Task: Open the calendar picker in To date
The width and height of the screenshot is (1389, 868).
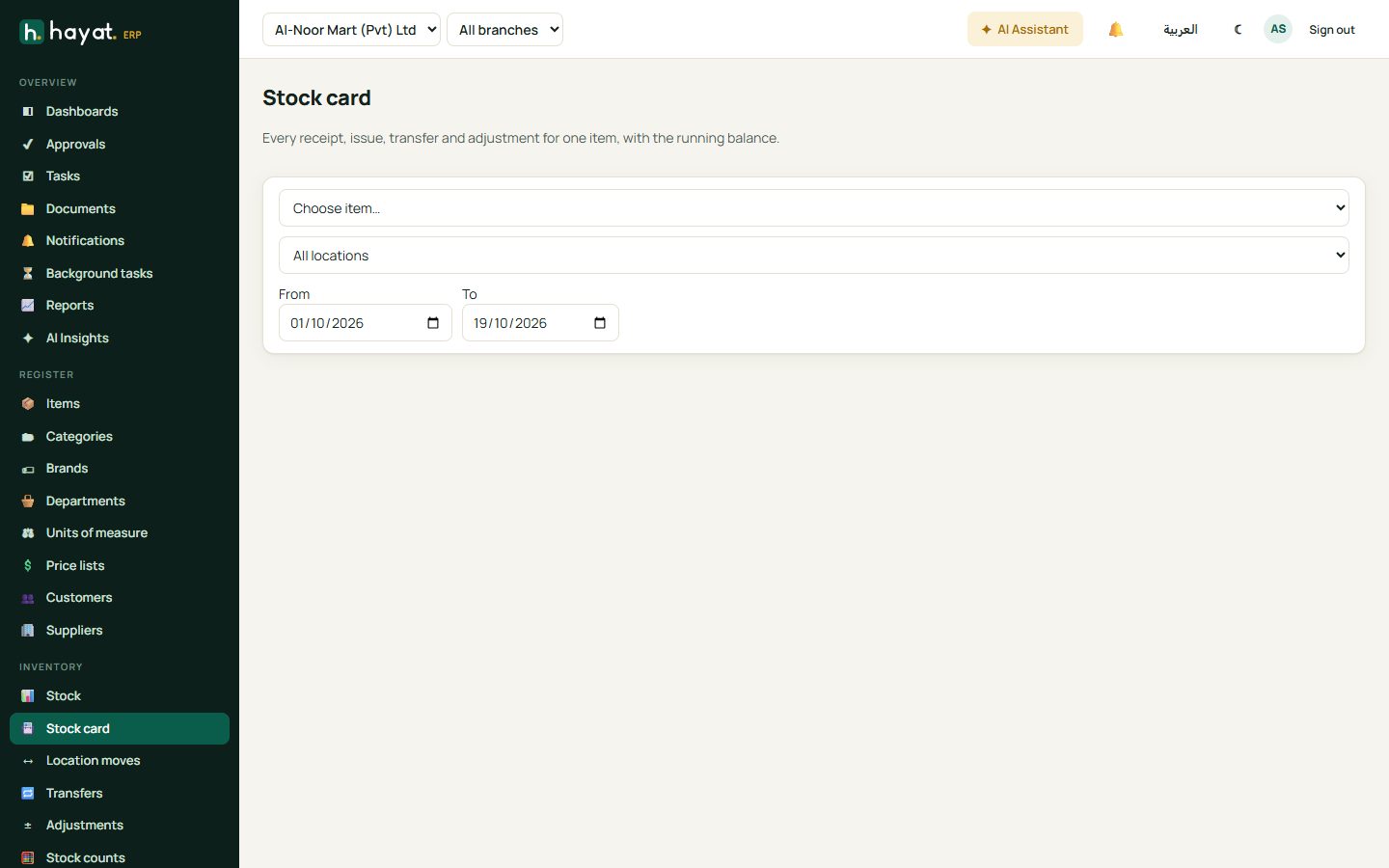Action: pos(600,323)
